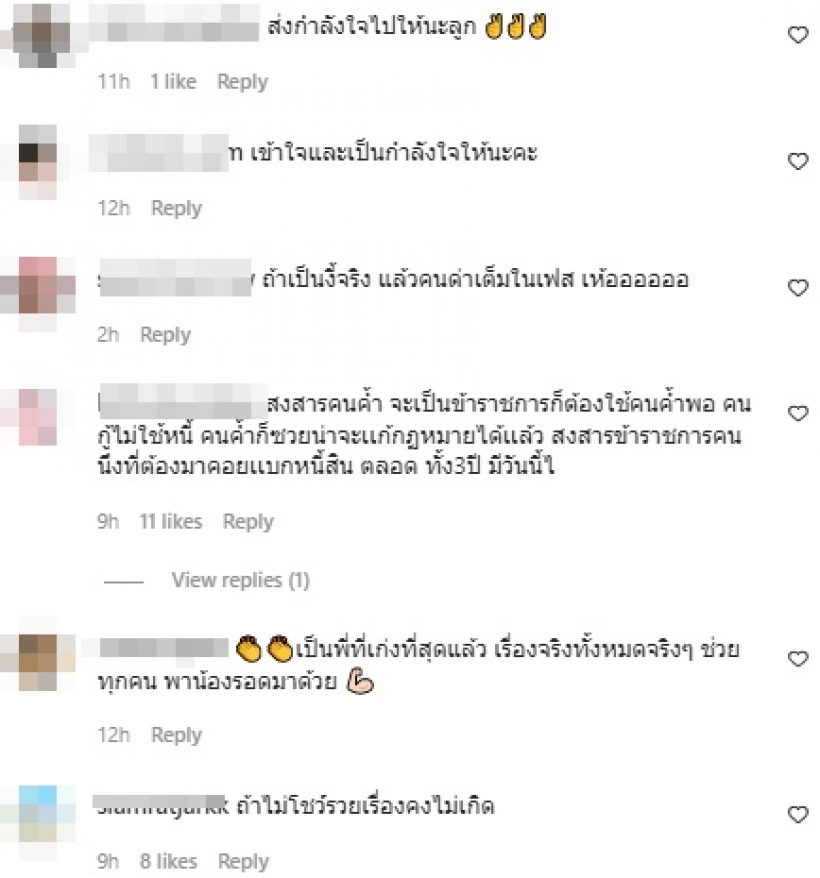Open the 11 likes list
The image size is (820, 878).
pos(171,522)
